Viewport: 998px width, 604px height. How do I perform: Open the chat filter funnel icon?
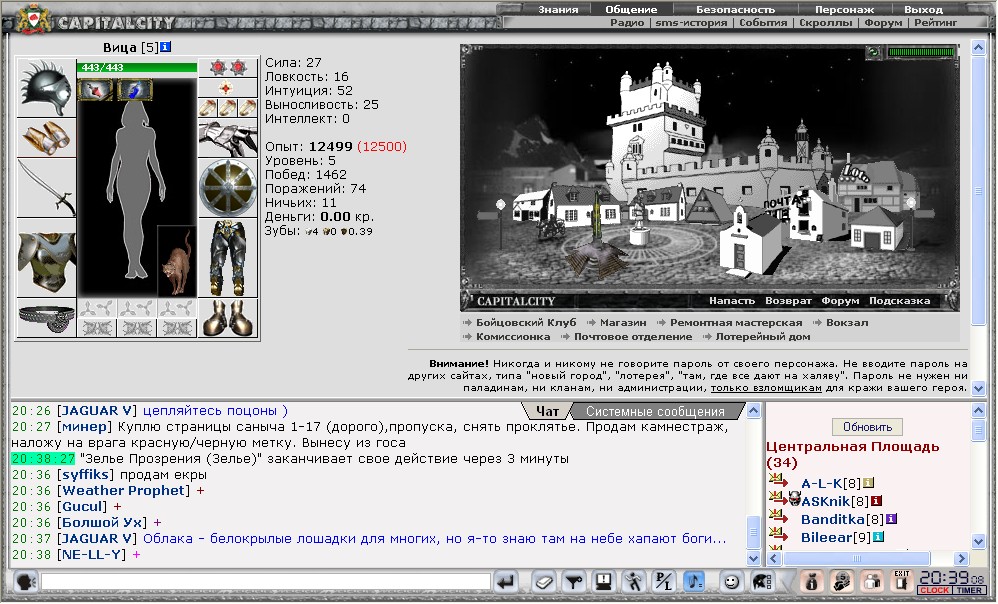click(573, 582)
